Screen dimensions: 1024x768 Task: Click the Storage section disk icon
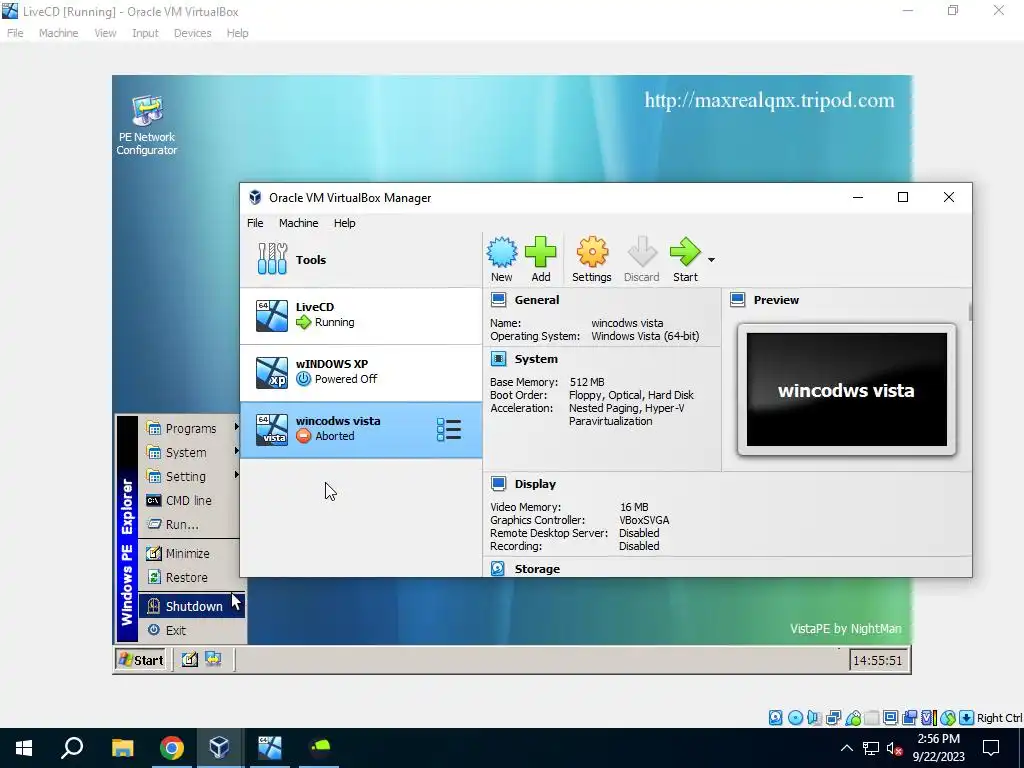498,569
